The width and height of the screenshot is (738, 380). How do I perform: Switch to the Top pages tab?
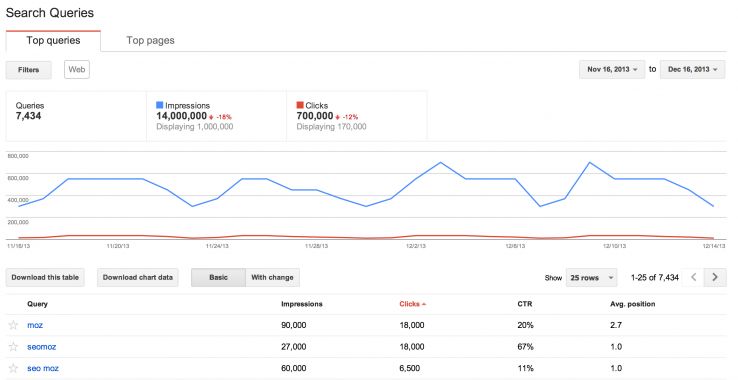151,40
